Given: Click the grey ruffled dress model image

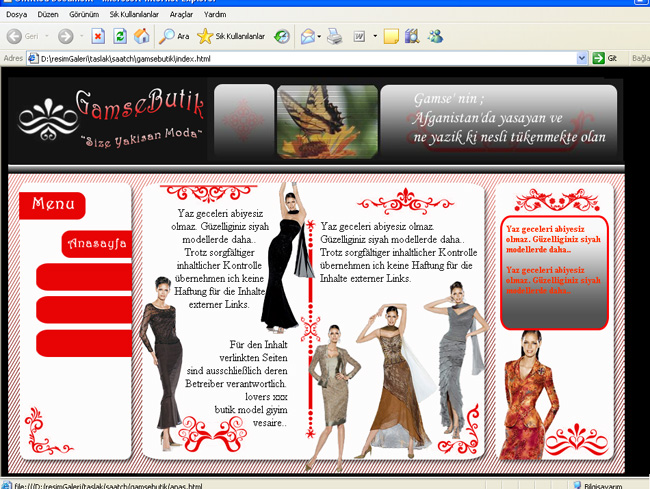Looking at the screenshot, I should 456,358.
